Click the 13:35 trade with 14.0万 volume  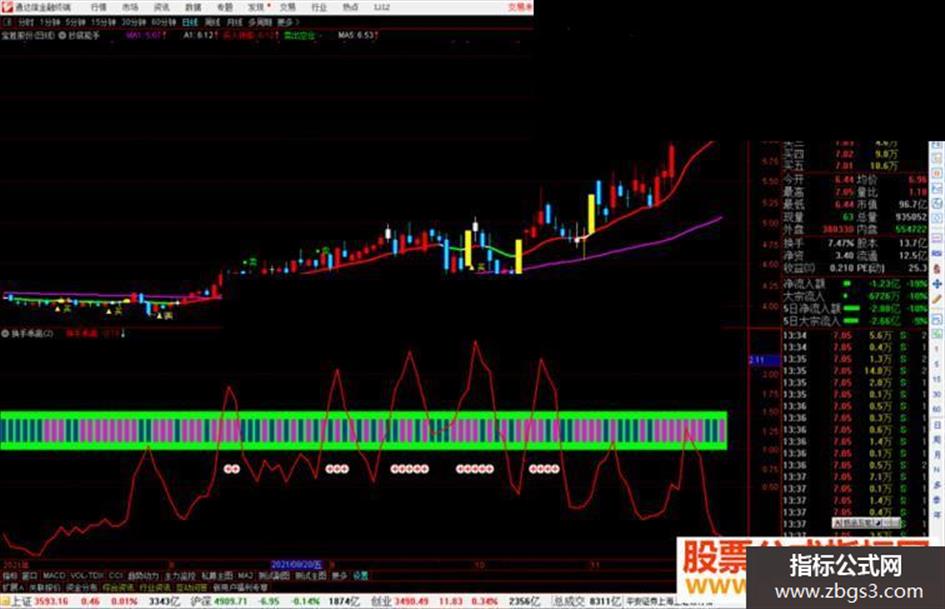pyautogui.click(x=855, y=371)
